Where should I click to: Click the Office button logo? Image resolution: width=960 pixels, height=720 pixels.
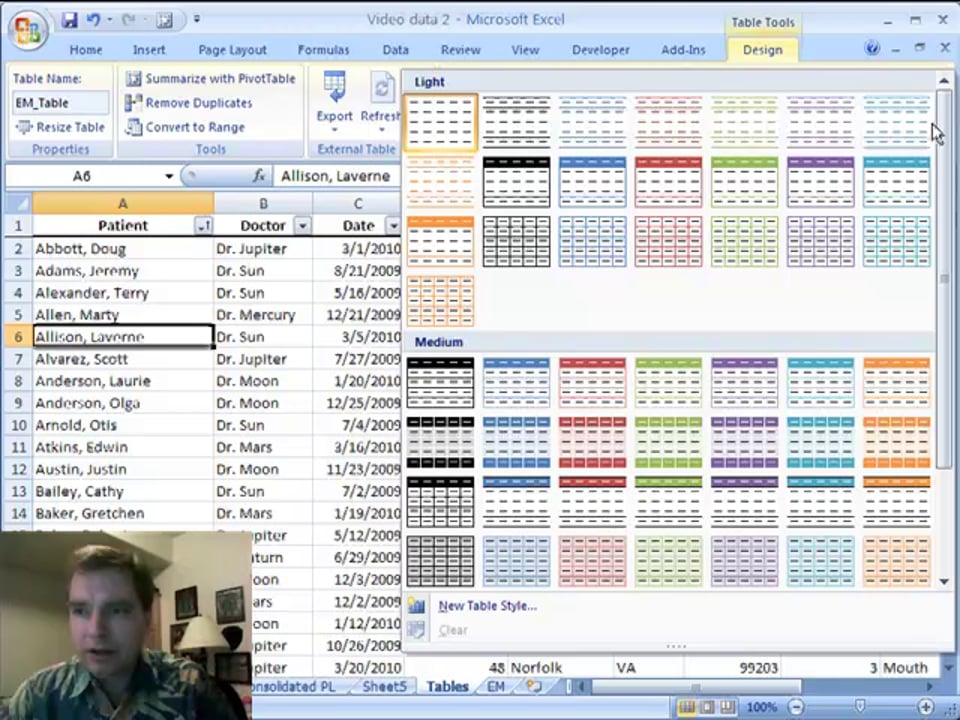tap(28, 31)
